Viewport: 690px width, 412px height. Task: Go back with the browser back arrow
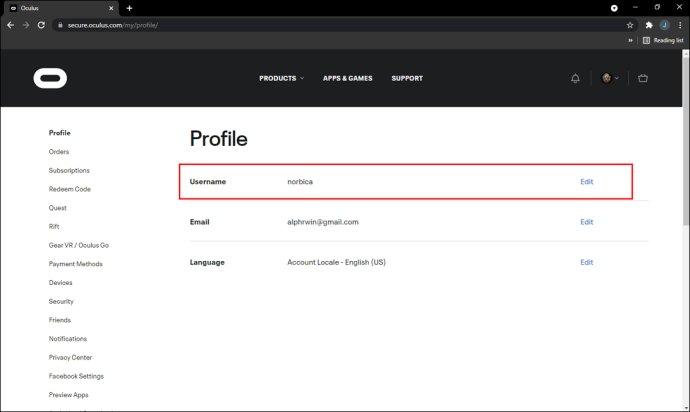[11, 25]
